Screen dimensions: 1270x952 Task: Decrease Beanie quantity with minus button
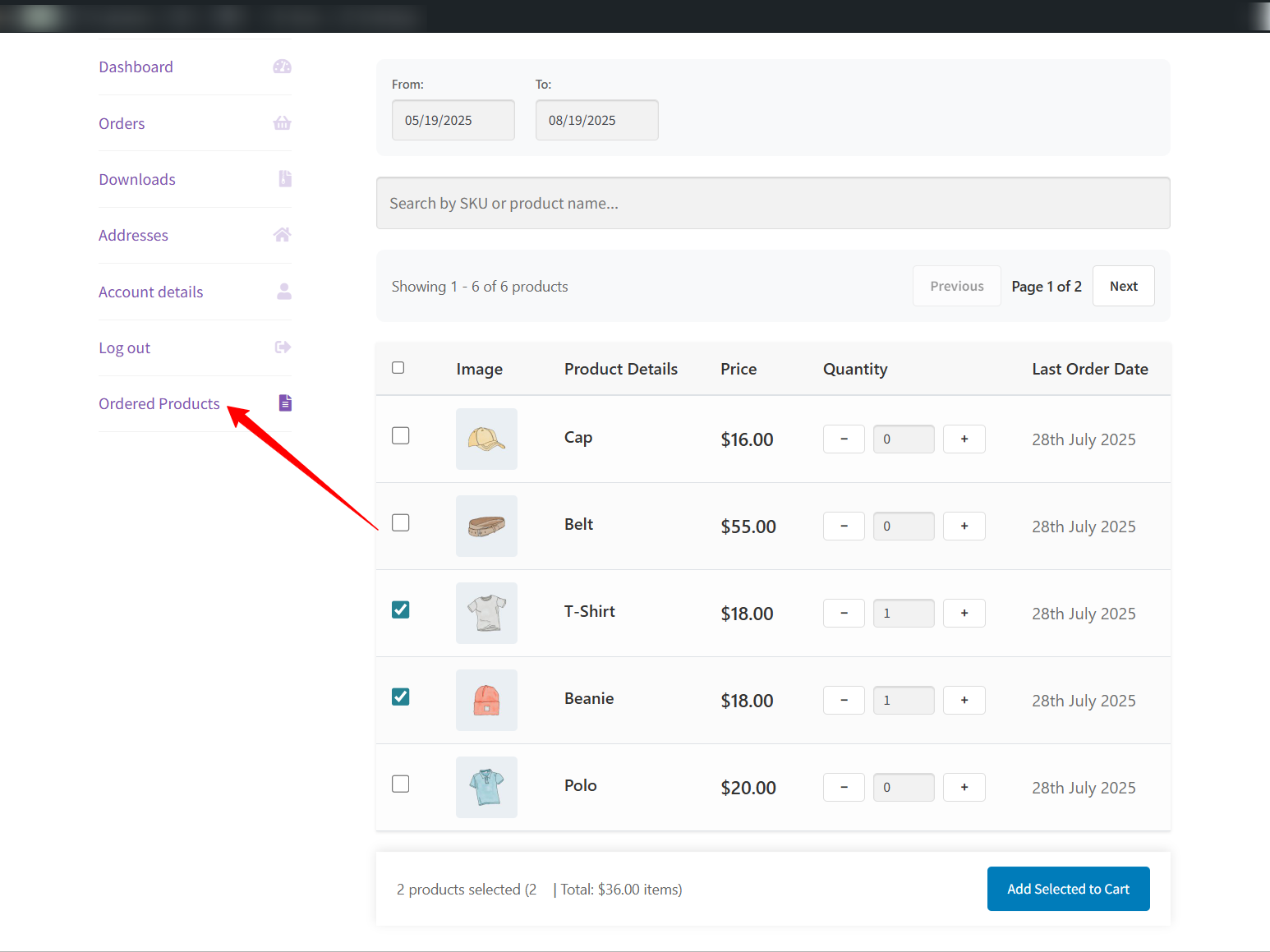tap(844, 700)
